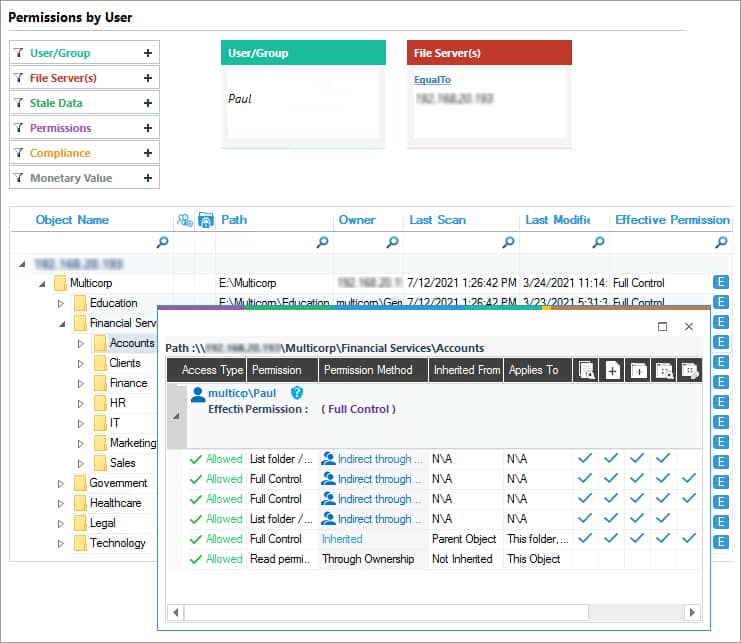This screenshot has height=643, width=741.
Task: Collapse the Financial Services folder node
Action: (62, 324)
